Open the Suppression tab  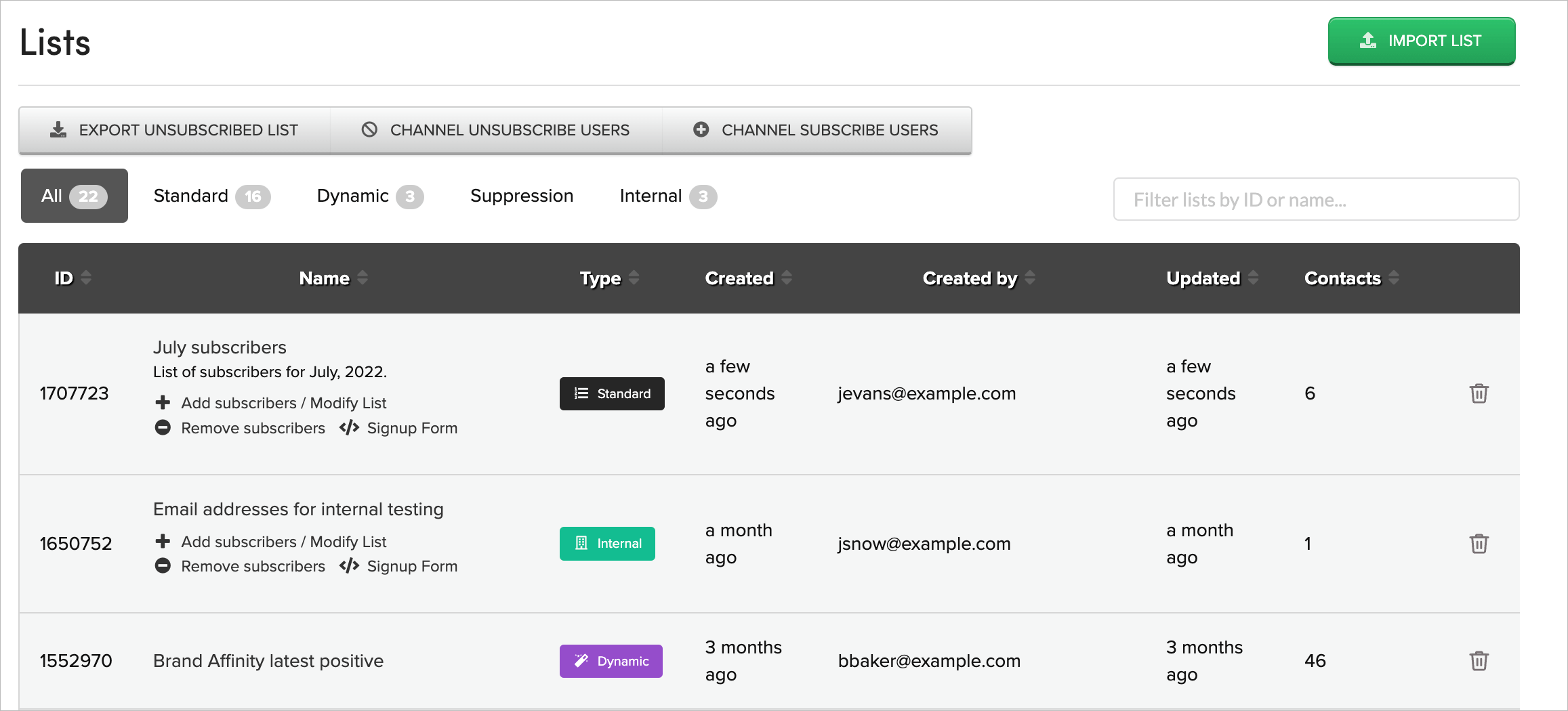(x=521, y=196)
